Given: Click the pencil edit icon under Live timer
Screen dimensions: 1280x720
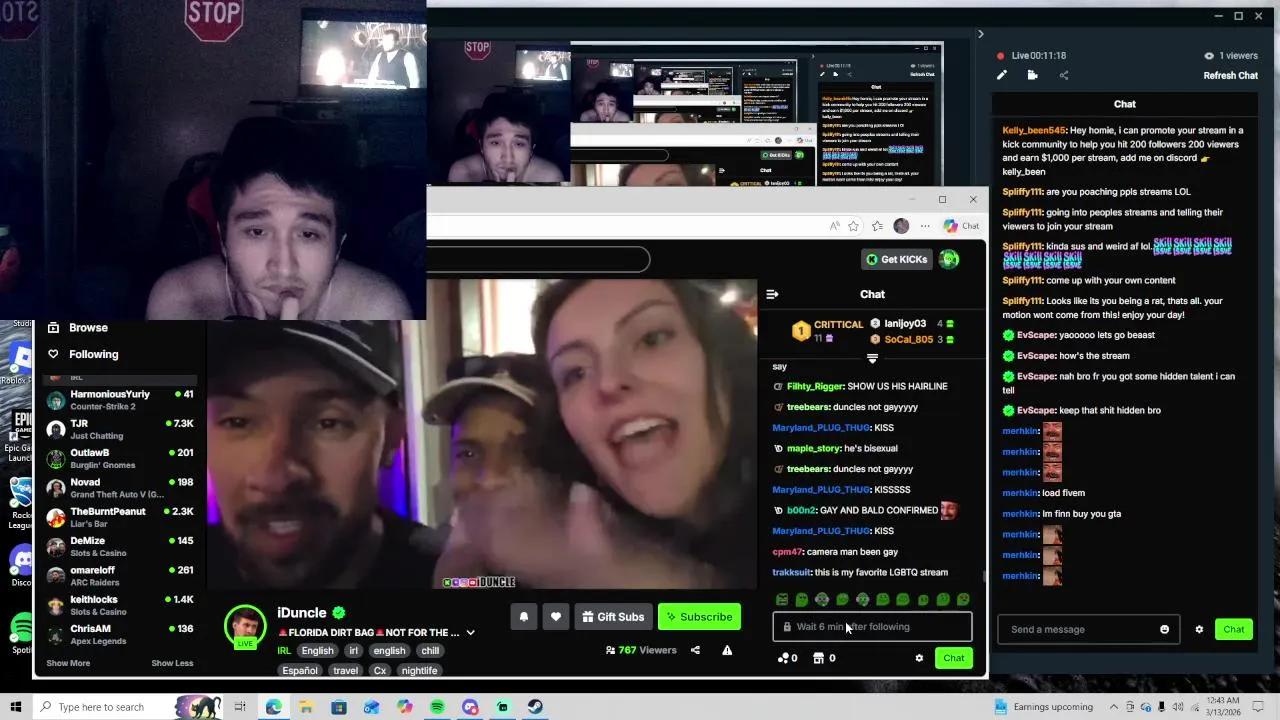Looking at the screenshot, I should pos(1002,75).
